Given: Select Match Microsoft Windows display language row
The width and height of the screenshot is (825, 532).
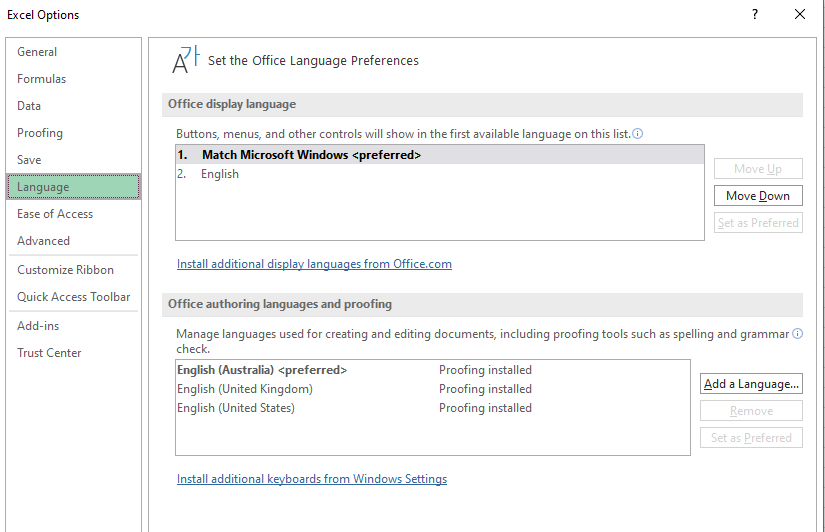Looking at the screenshot, I should pos(440,155).
